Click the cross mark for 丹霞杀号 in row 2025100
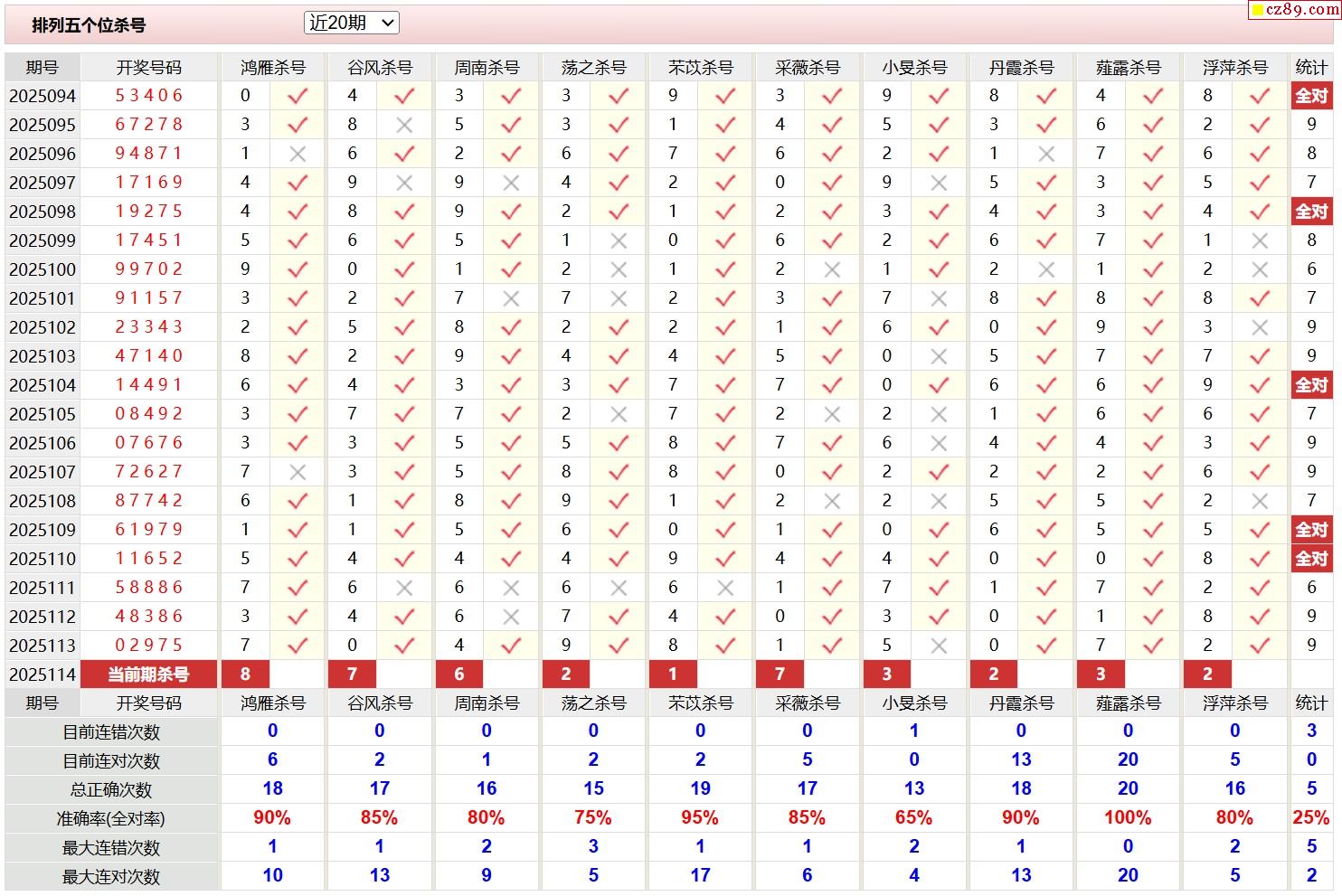The width and height of the screenshot is (1342, 896). [x=1046, y=269]
